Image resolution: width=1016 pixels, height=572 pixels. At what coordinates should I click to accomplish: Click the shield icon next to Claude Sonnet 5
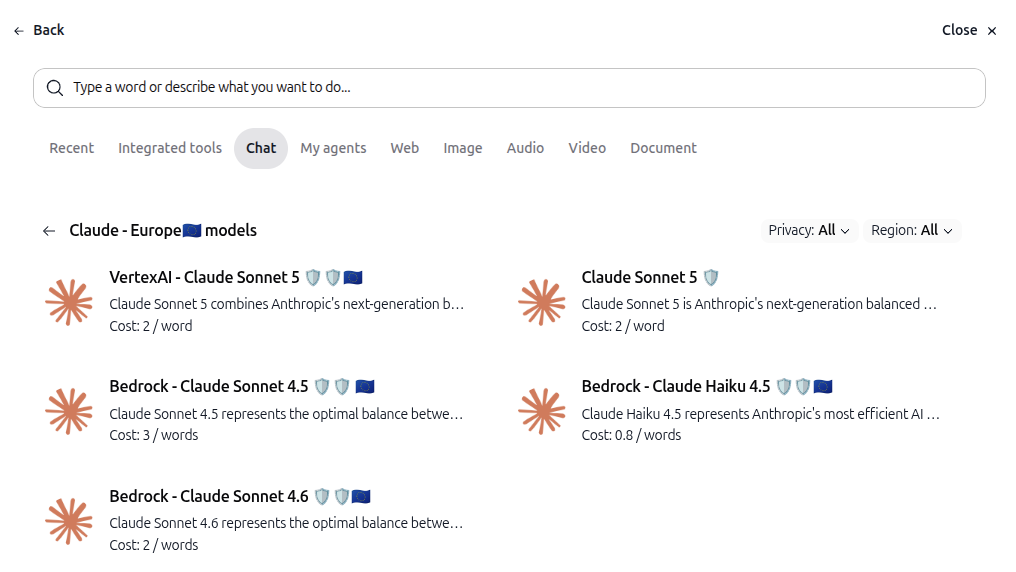click(x=711, y=278)
